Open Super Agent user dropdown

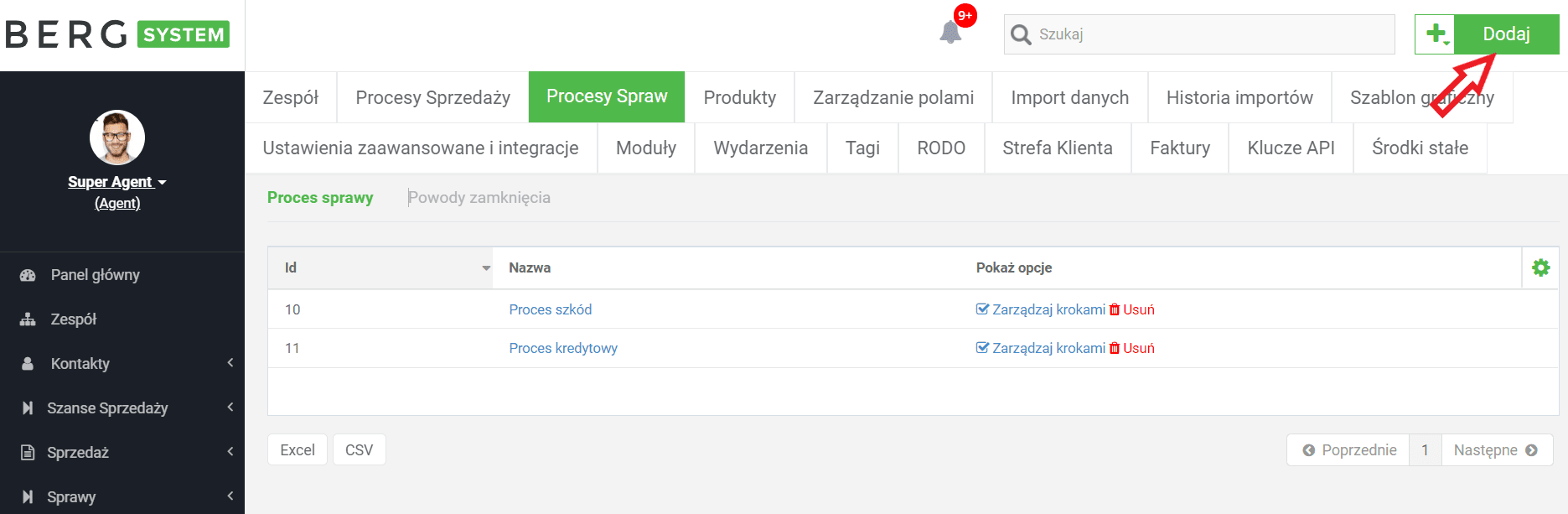coord(117,182)
